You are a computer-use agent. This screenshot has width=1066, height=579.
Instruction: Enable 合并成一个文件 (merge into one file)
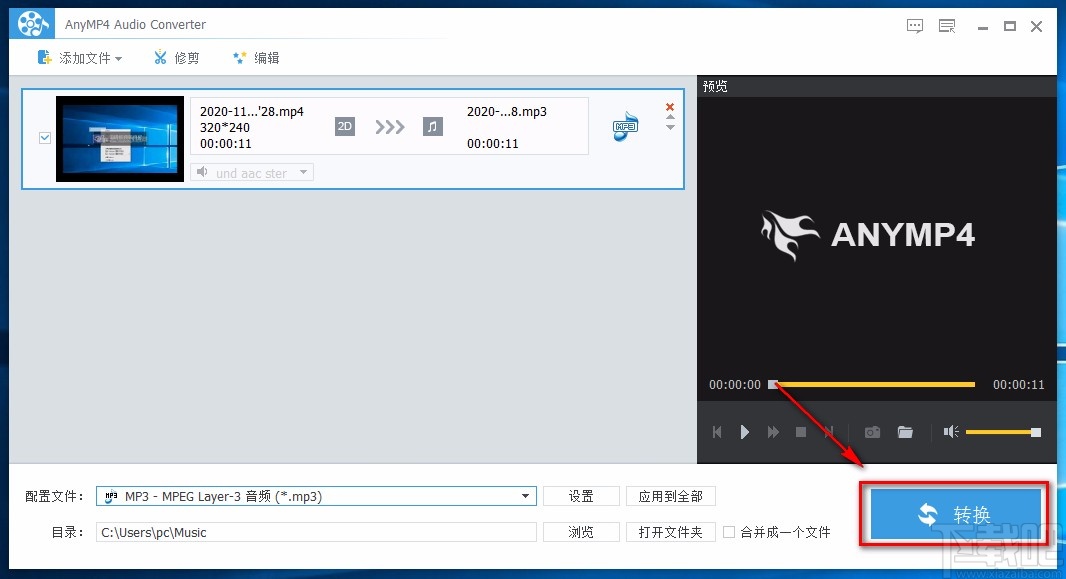[730, 532]
